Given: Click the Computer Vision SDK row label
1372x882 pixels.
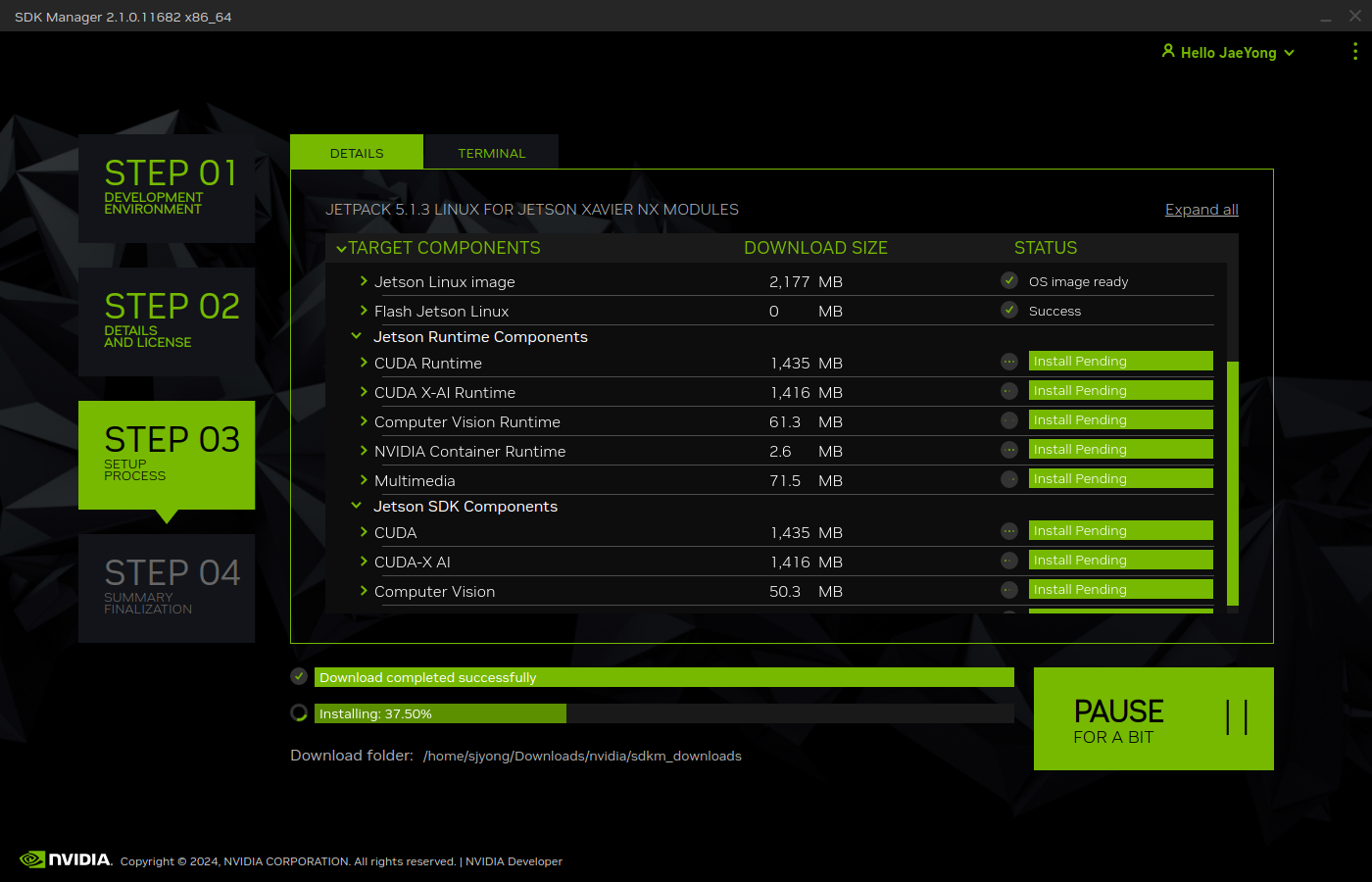Looking at the screenshot, I should [x=434, y=592].
